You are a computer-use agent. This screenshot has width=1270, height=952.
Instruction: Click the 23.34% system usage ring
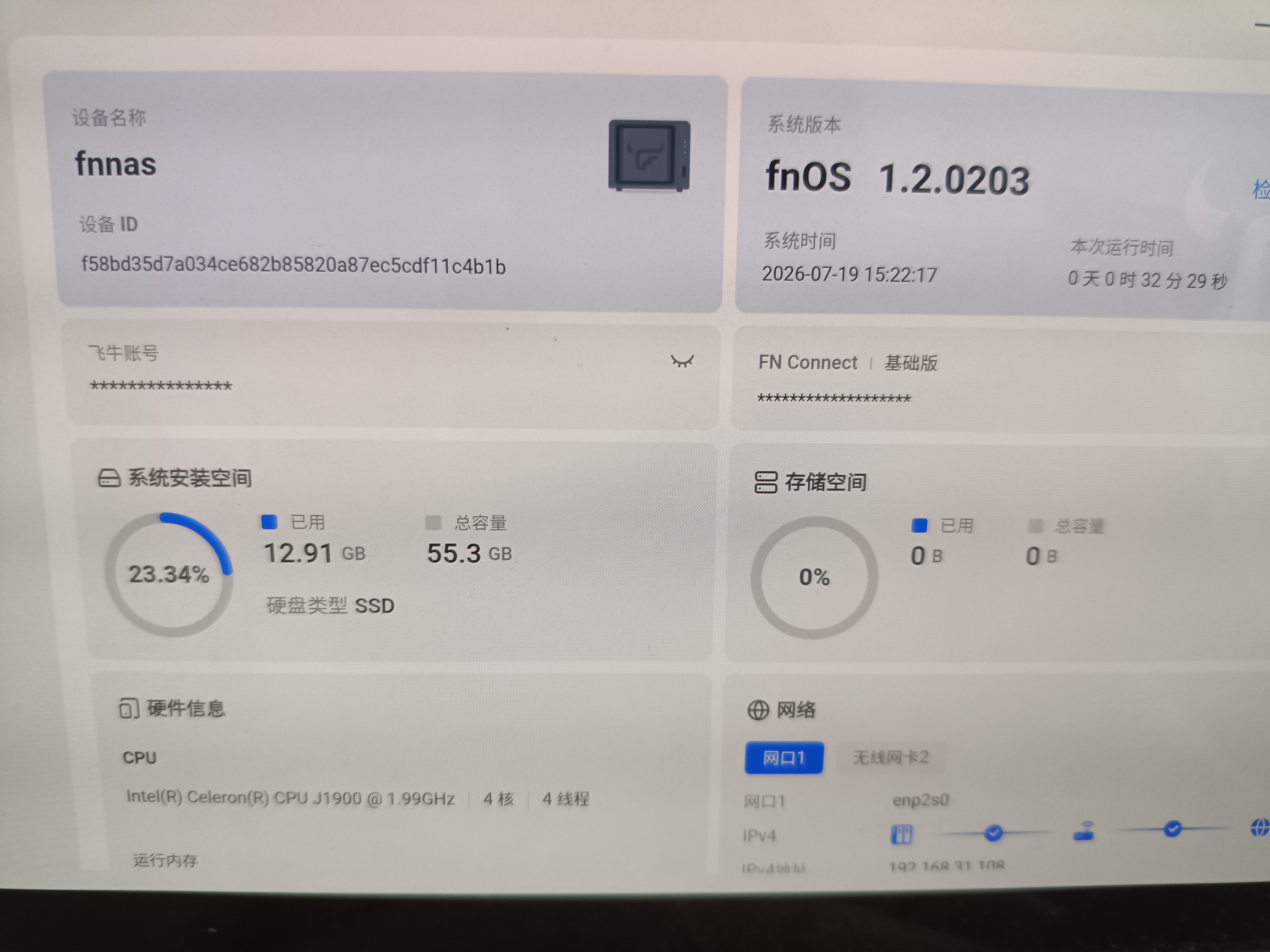(169, 574)
